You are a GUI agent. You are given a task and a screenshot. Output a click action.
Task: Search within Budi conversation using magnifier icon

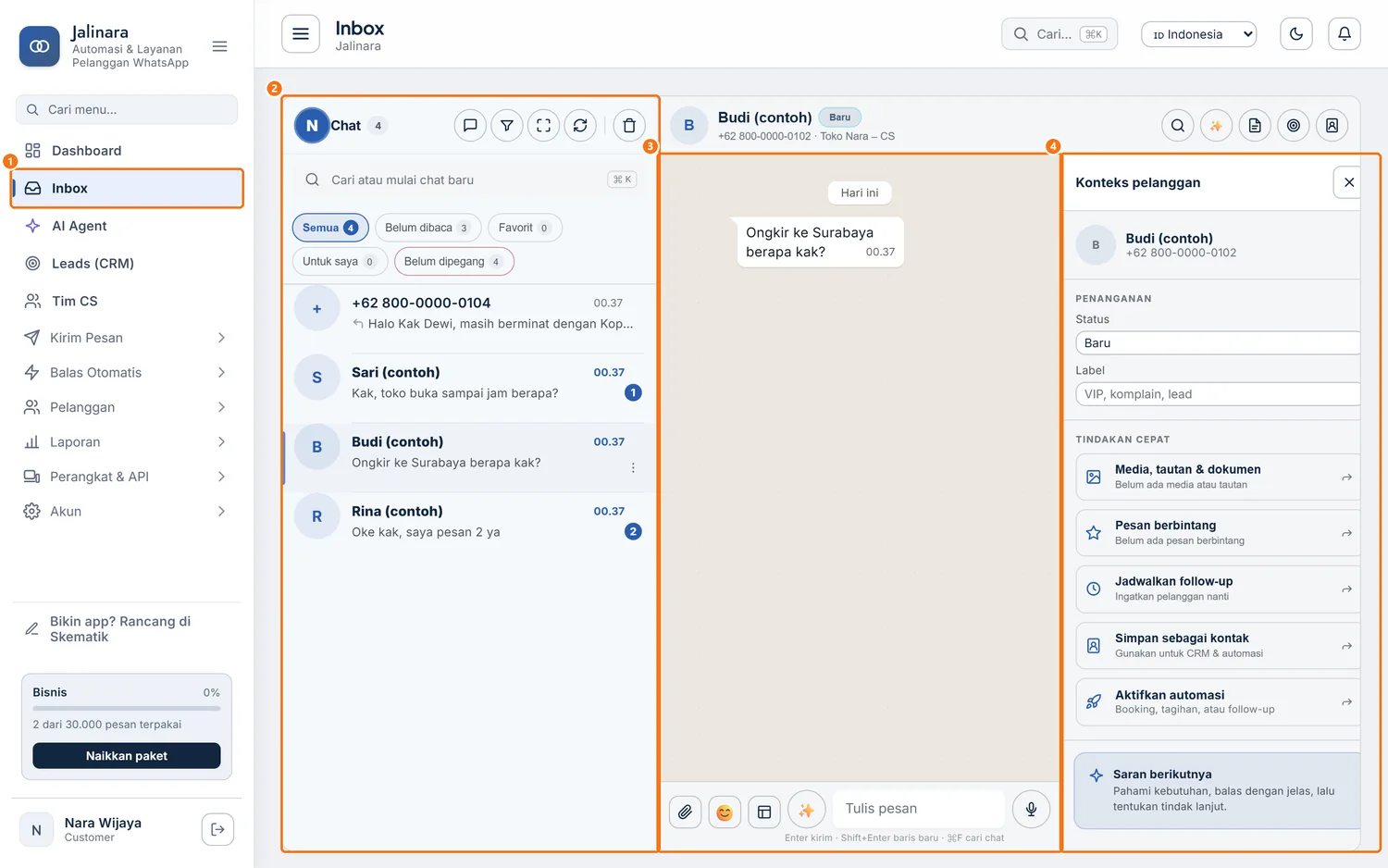1178,125
